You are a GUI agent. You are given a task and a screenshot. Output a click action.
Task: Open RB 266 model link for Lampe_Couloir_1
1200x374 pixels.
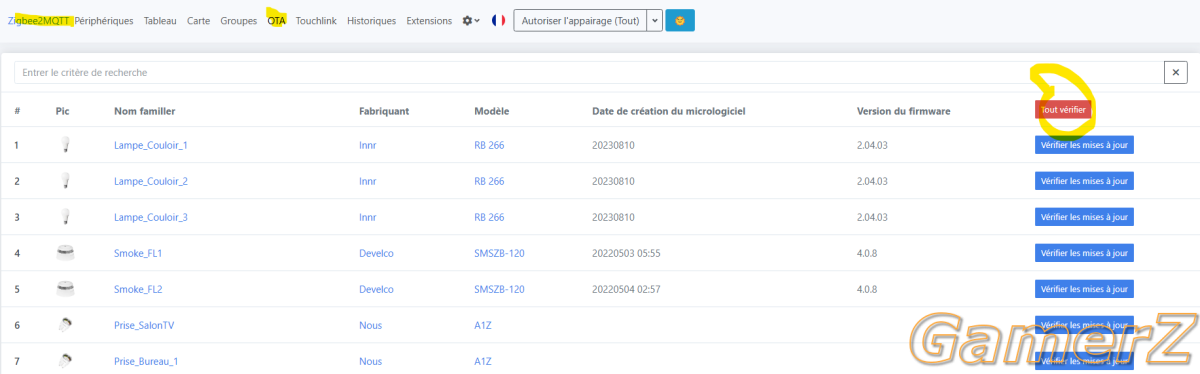pyautogui.click(x=489, y=145)
